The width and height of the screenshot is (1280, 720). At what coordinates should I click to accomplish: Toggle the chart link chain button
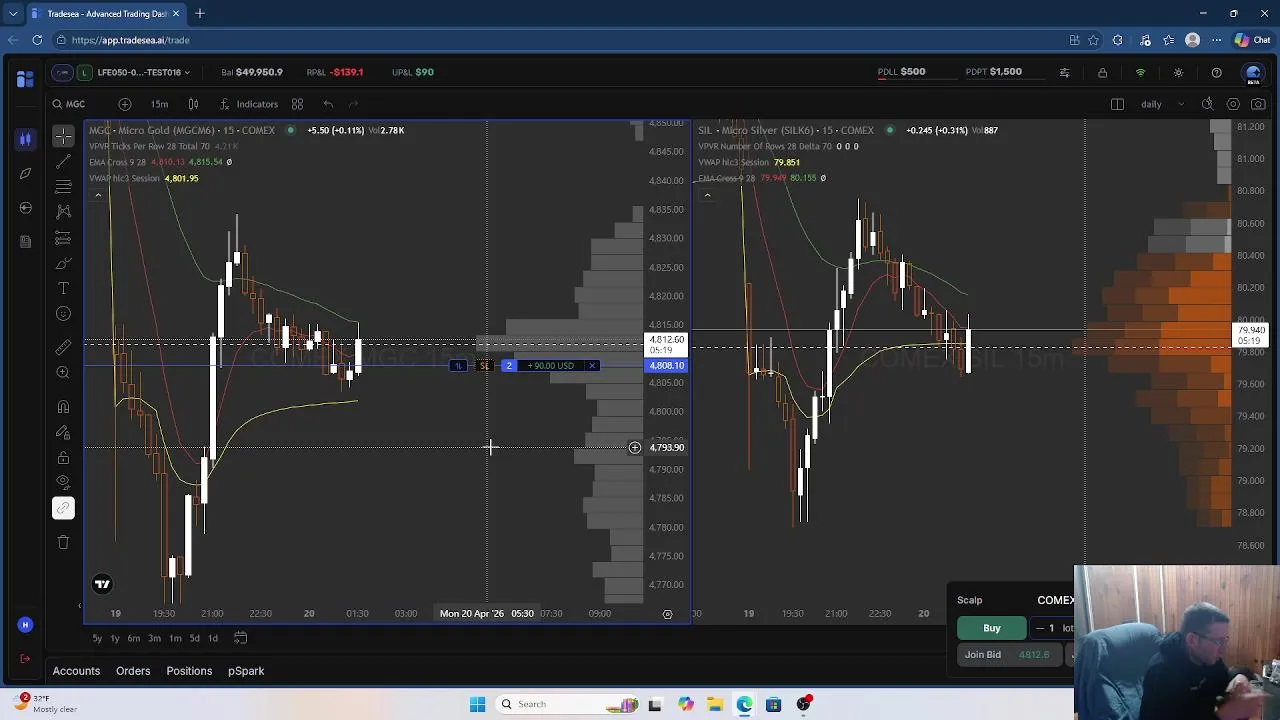click(63, 508)
